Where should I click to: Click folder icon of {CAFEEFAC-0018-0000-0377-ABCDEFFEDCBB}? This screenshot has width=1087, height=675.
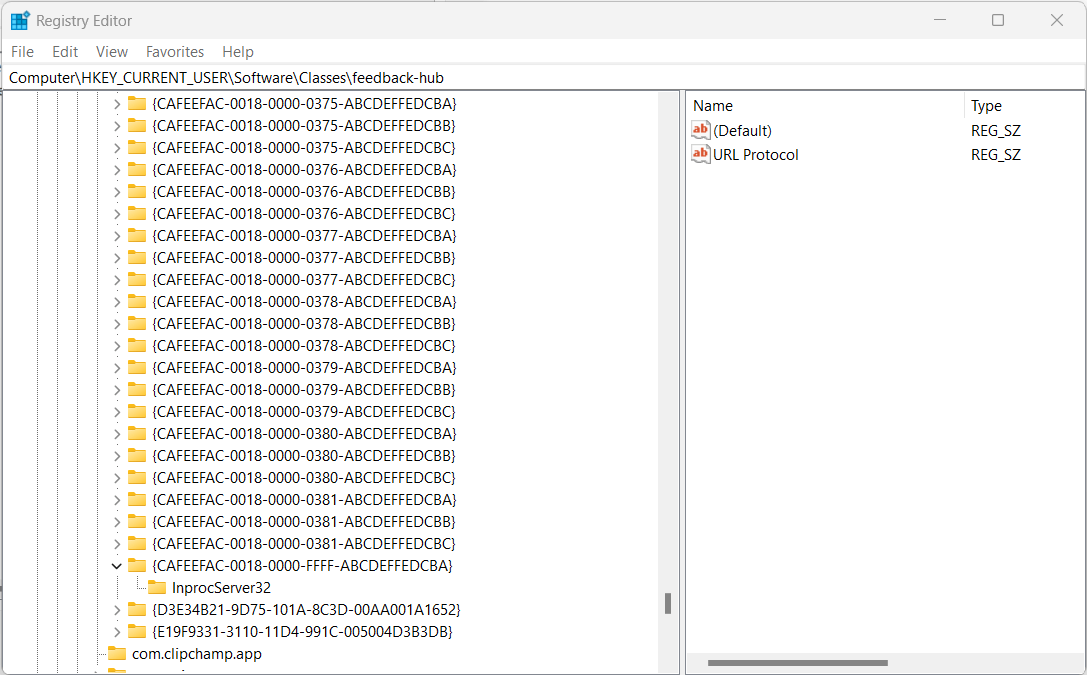[x=137, y=258]
